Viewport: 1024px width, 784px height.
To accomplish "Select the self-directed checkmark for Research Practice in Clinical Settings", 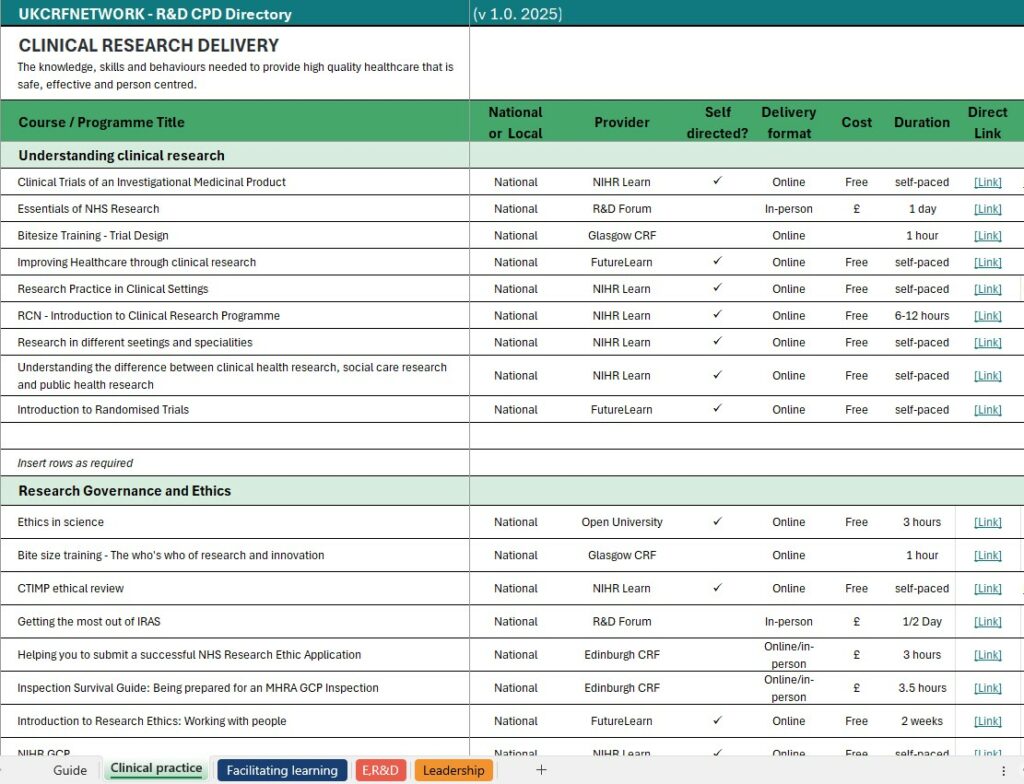I will (x=717, y=287).
